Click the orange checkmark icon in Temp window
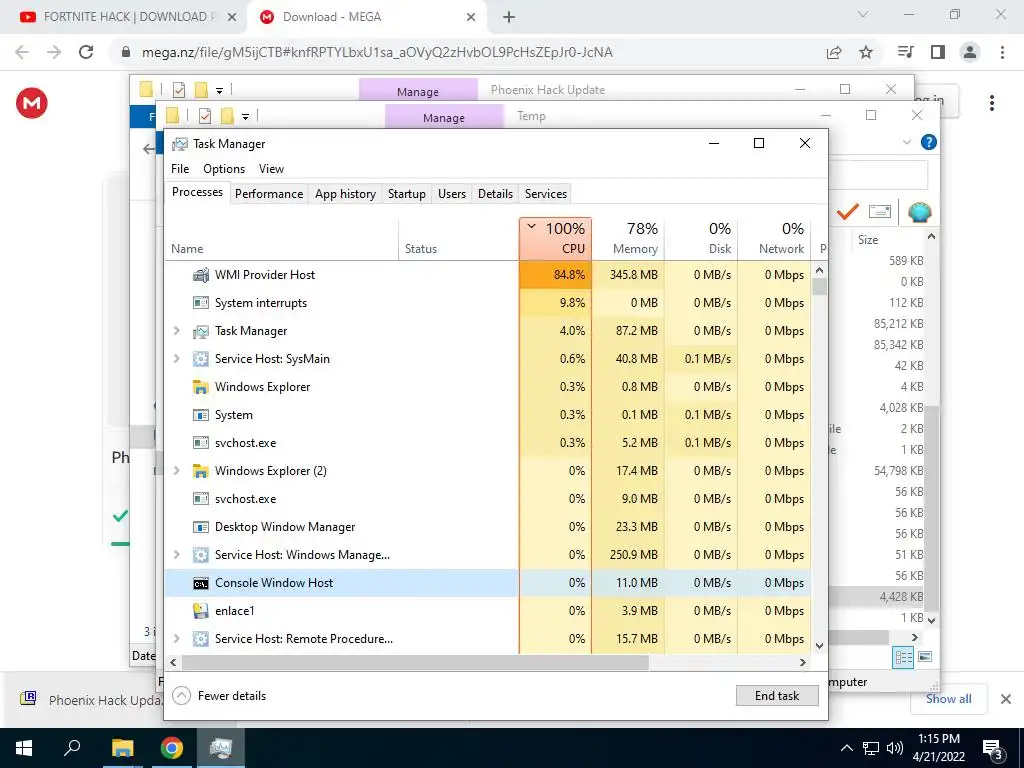 click(x=848, y=212)
